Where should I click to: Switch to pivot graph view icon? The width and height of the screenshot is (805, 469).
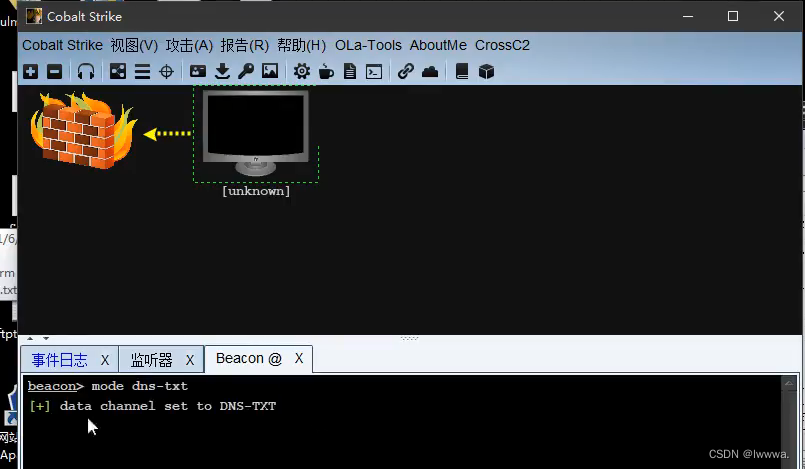(118, 71)
